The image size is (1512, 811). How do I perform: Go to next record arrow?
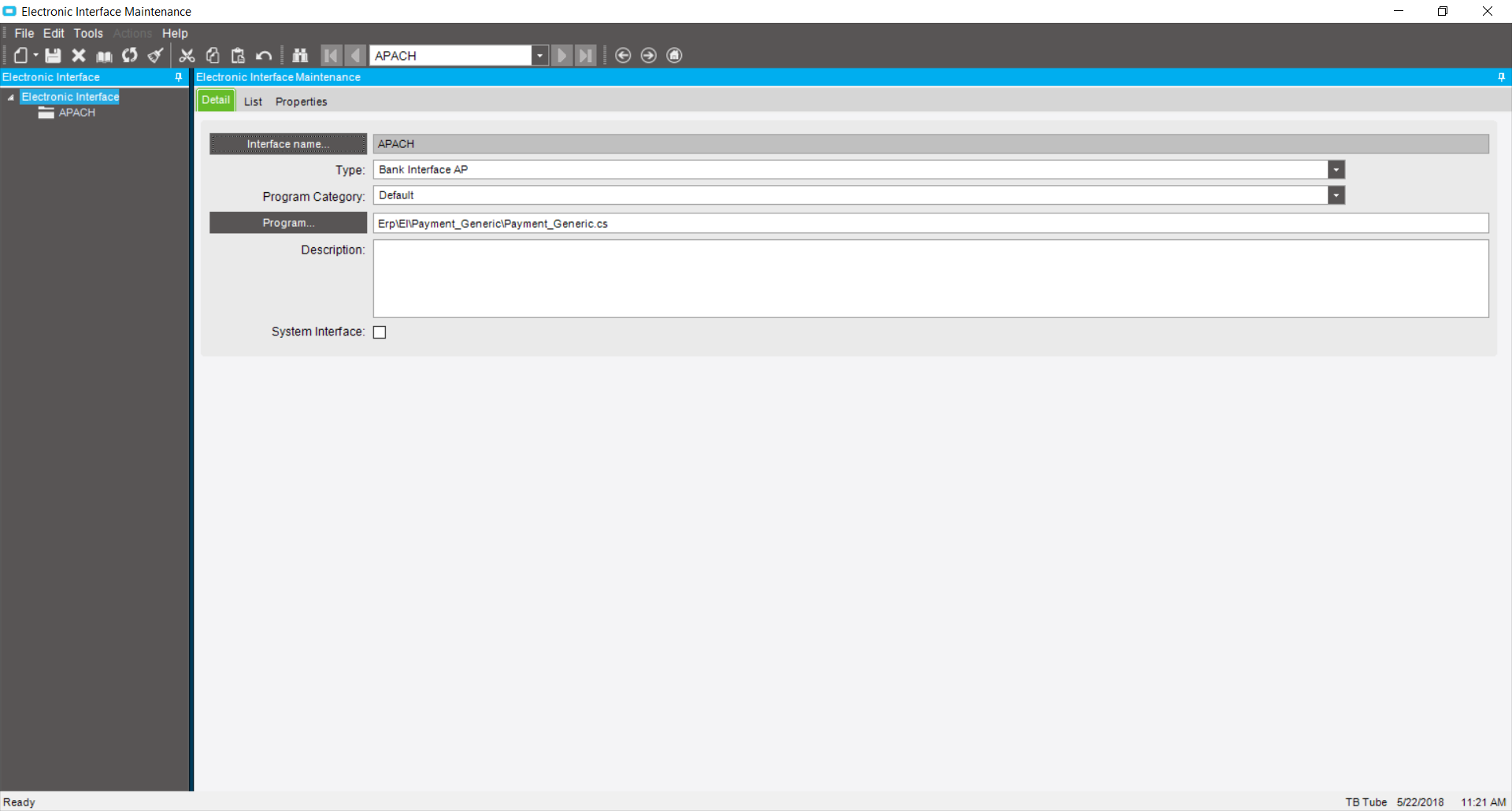[x=561, y=55]
